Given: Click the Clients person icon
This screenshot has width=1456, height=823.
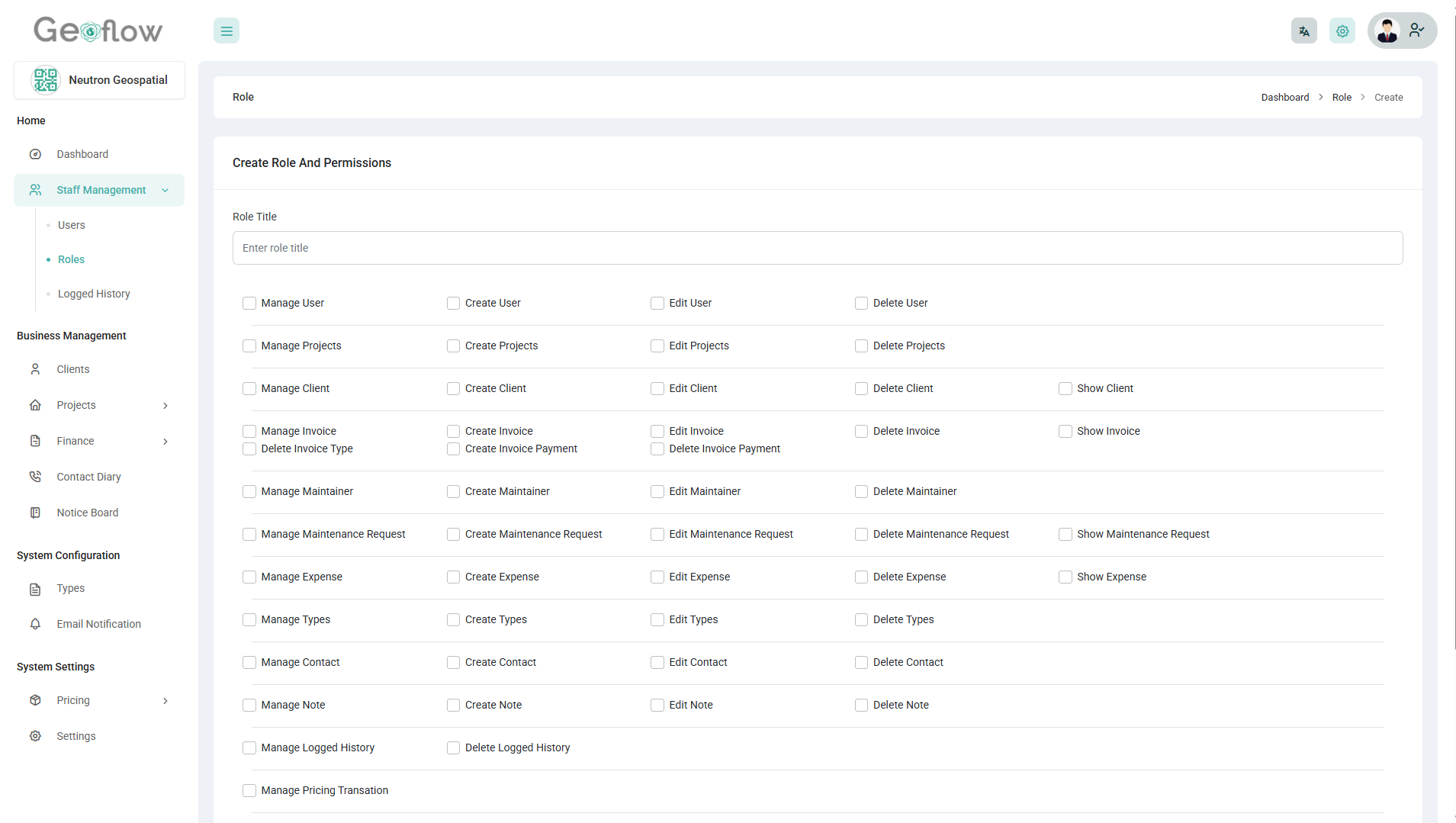Looking at the screenshot, I should click(x=35, y=369).
